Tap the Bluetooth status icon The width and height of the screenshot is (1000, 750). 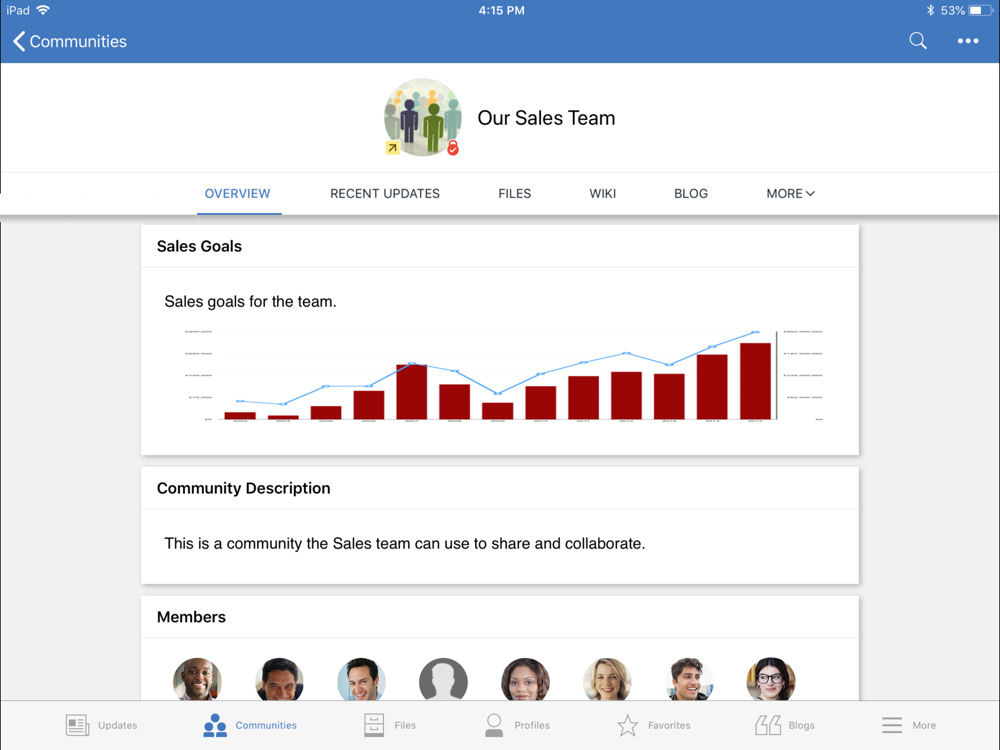[x=930, y=10]
